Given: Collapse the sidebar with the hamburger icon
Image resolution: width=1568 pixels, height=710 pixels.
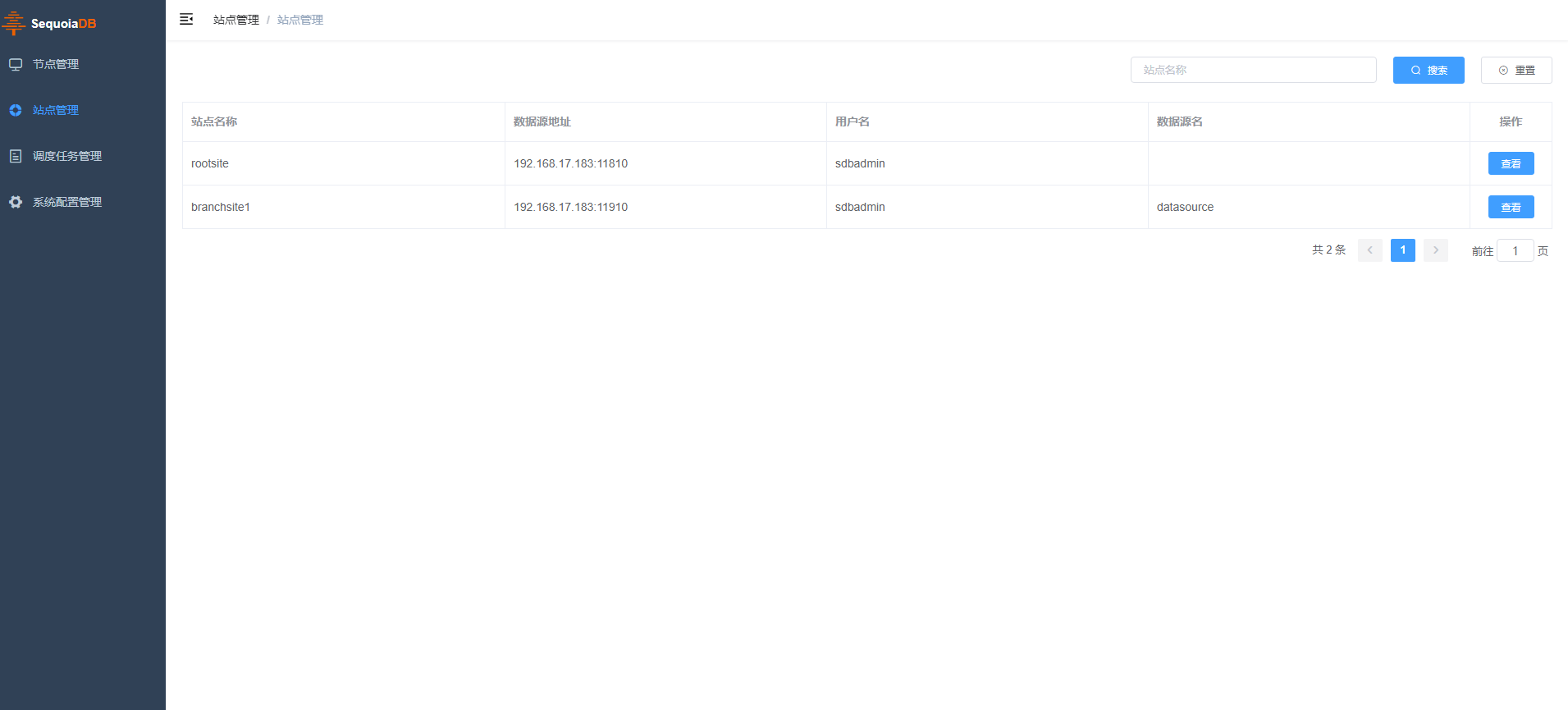Looking at the screenshot, I should (x=186, y=19).
